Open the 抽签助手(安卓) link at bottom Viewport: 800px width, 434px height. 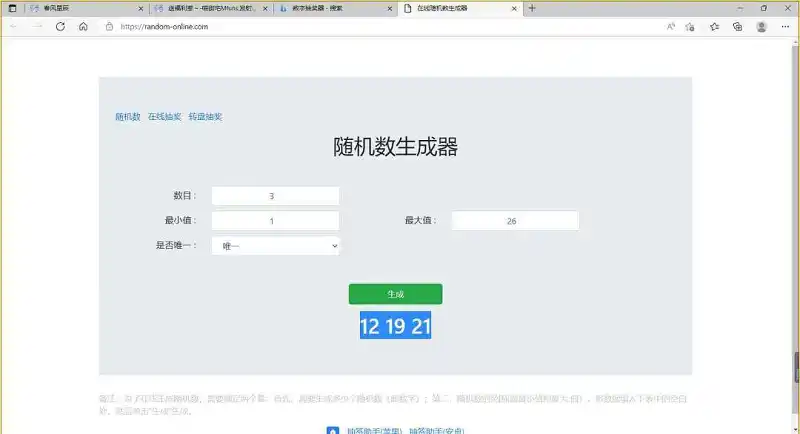pyautogui.click(x=437, y=431)
